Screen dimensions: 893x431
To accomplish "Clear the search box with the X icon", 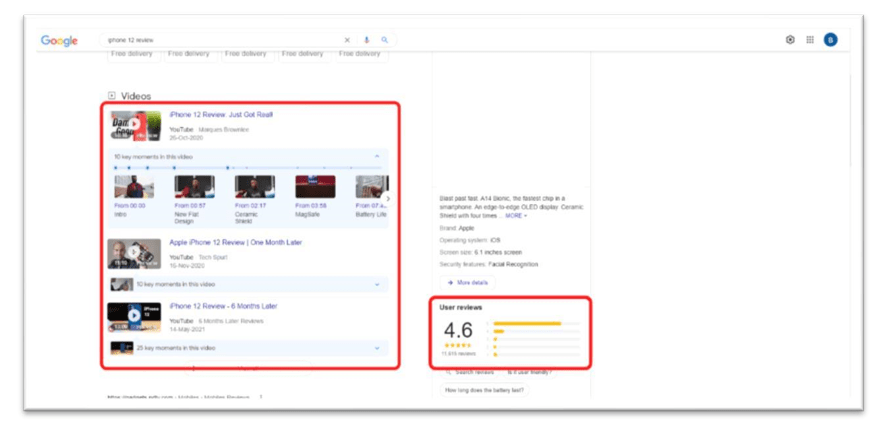I will 347,40.
